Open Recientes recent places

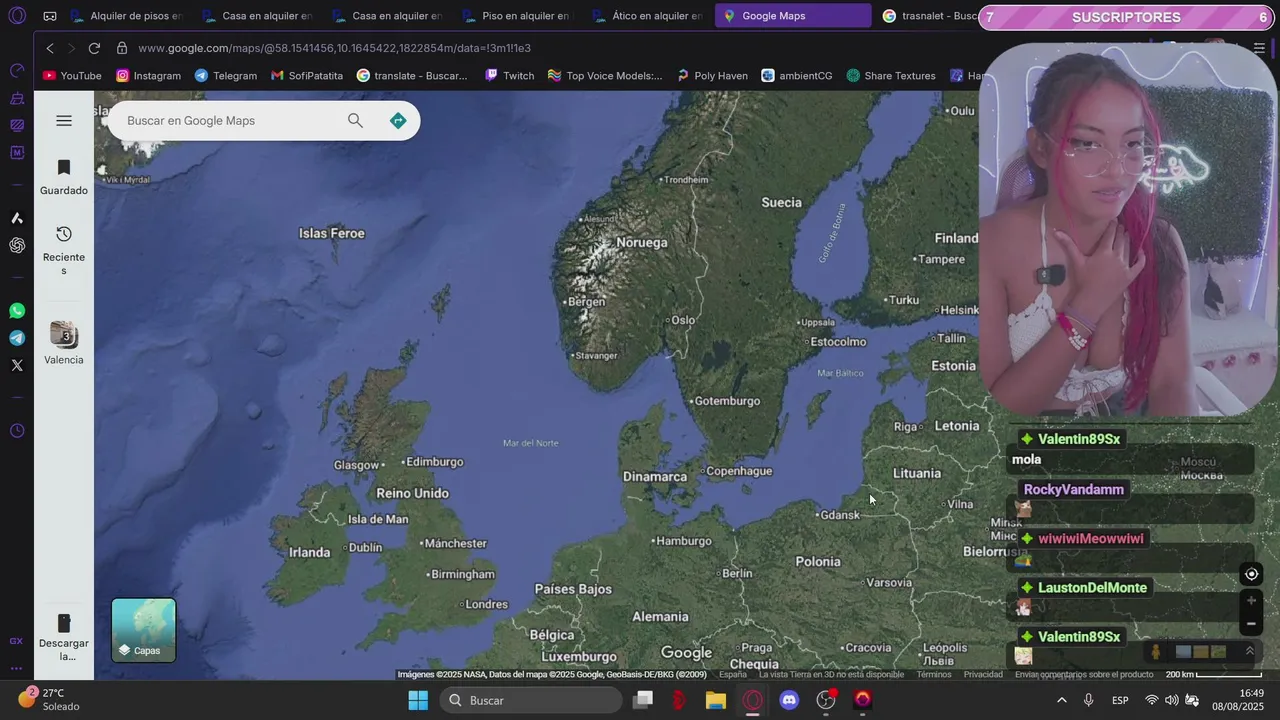(64, 250)
